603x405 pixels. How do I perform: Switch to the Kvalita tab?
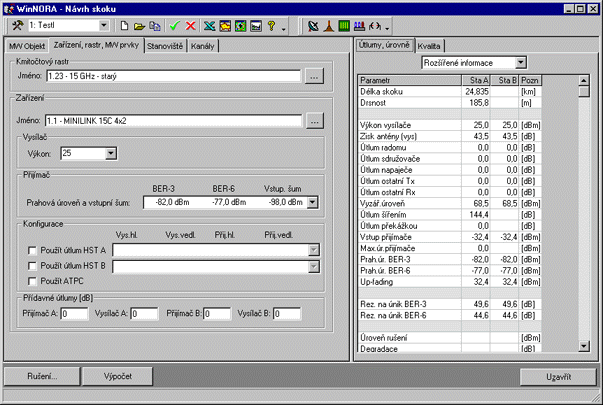coord(430,46)
